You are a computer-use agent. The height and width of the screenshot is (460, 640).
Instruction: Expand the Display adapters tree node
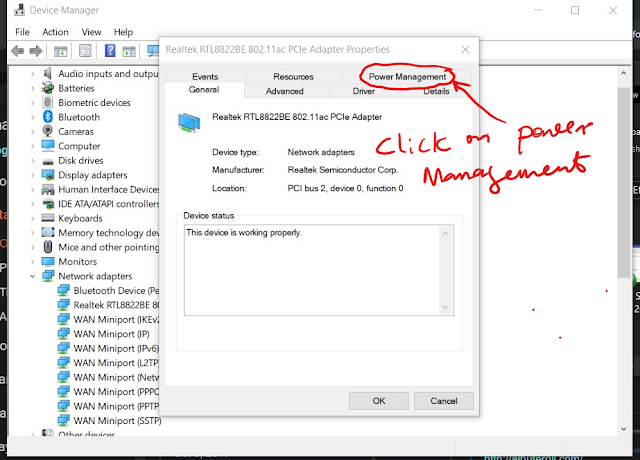pos(33,175)
